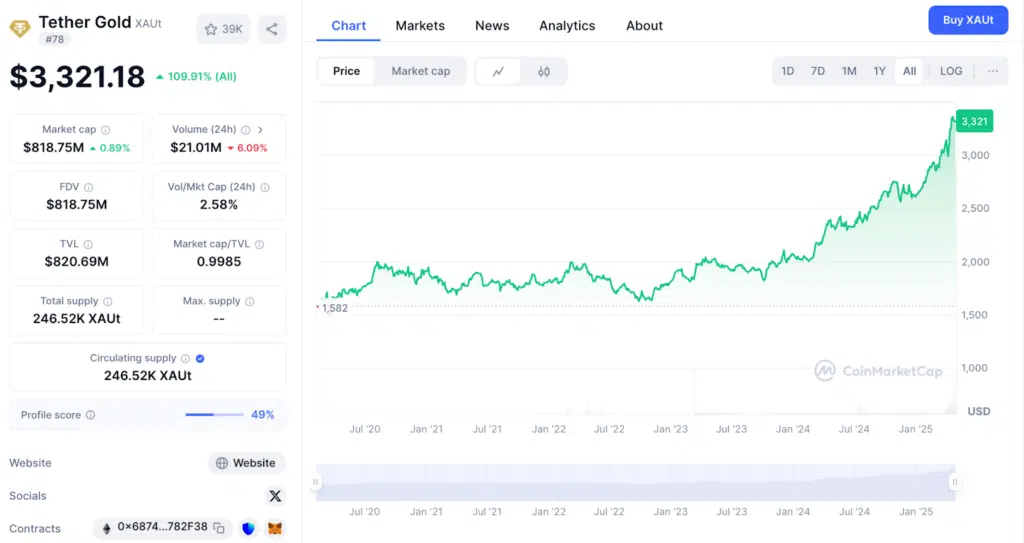Click the blue shield wallet icon

click(x=248, y=528)
